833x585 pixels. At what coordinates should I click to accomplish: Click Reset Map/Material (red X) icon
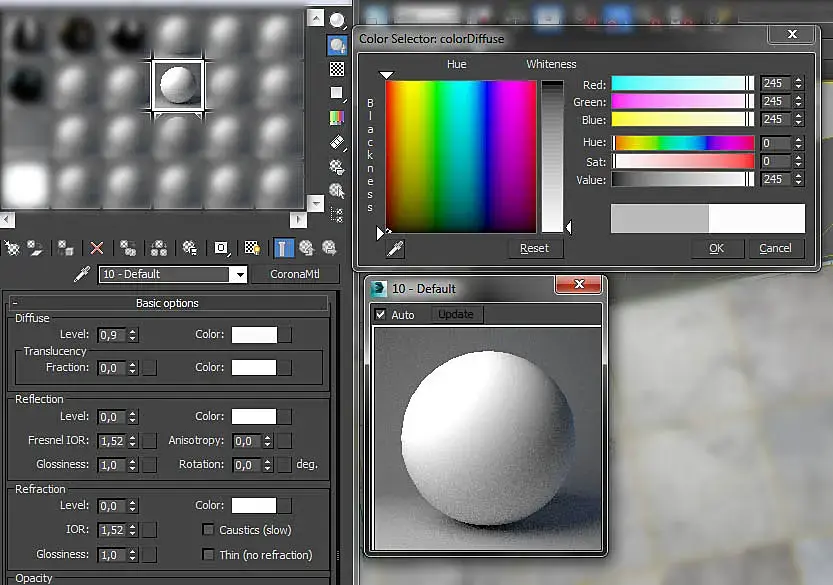coord(97,248)
